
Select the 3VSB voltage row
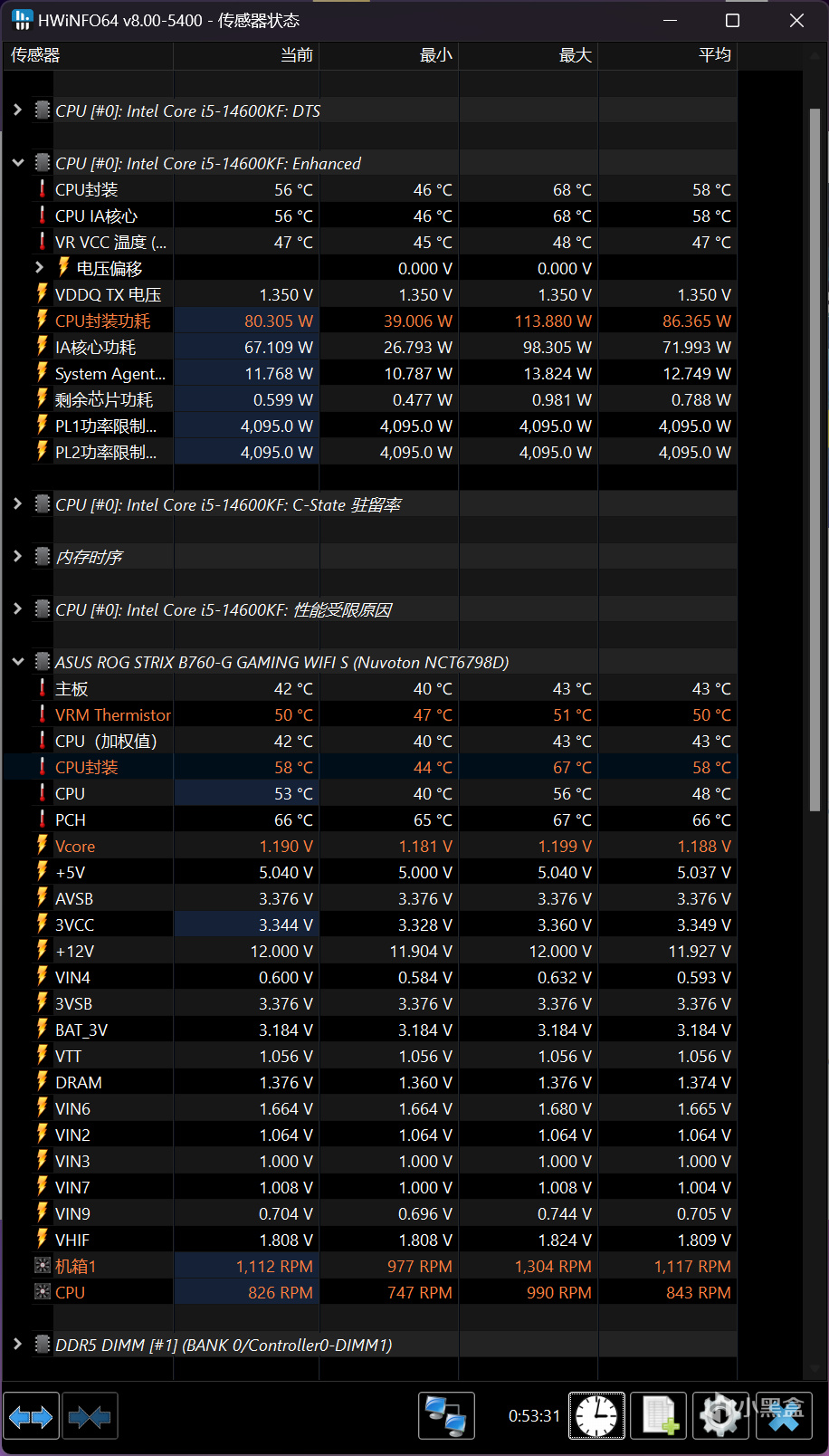pyautogui.click(x=370, y=1003)
